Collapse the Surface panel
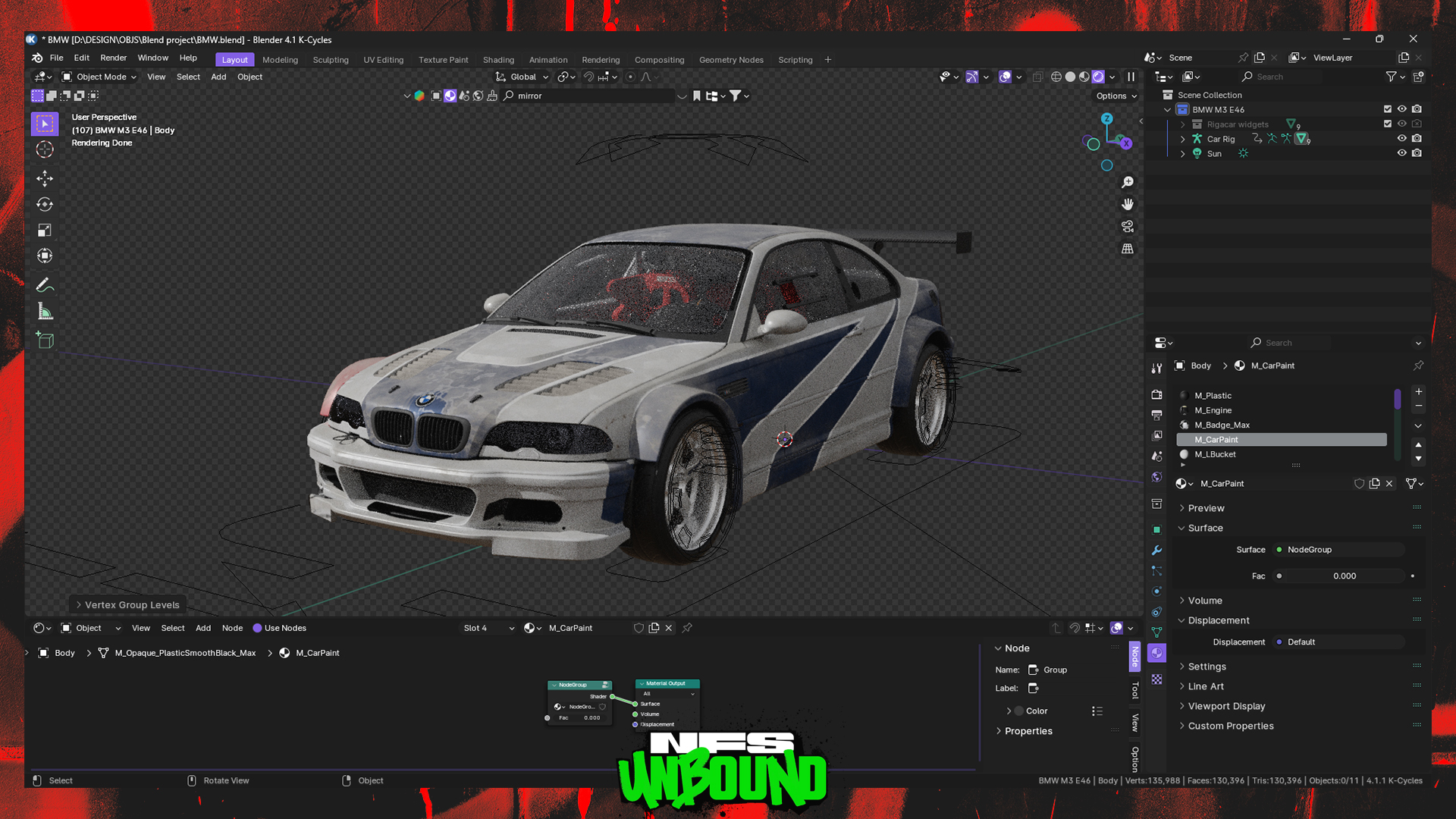 pyautogui.click(x=1205, y=528)
